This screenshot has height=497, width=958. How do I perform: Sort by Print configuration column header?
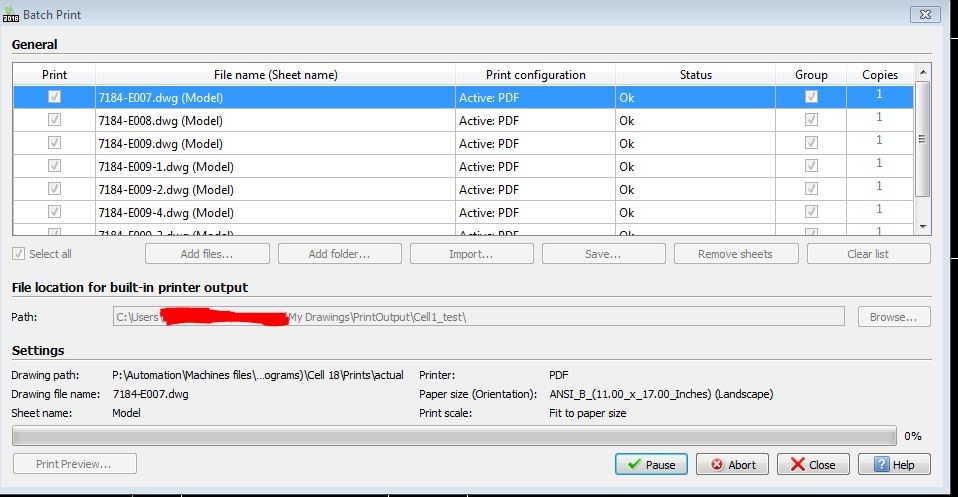(x=535, y=75)
